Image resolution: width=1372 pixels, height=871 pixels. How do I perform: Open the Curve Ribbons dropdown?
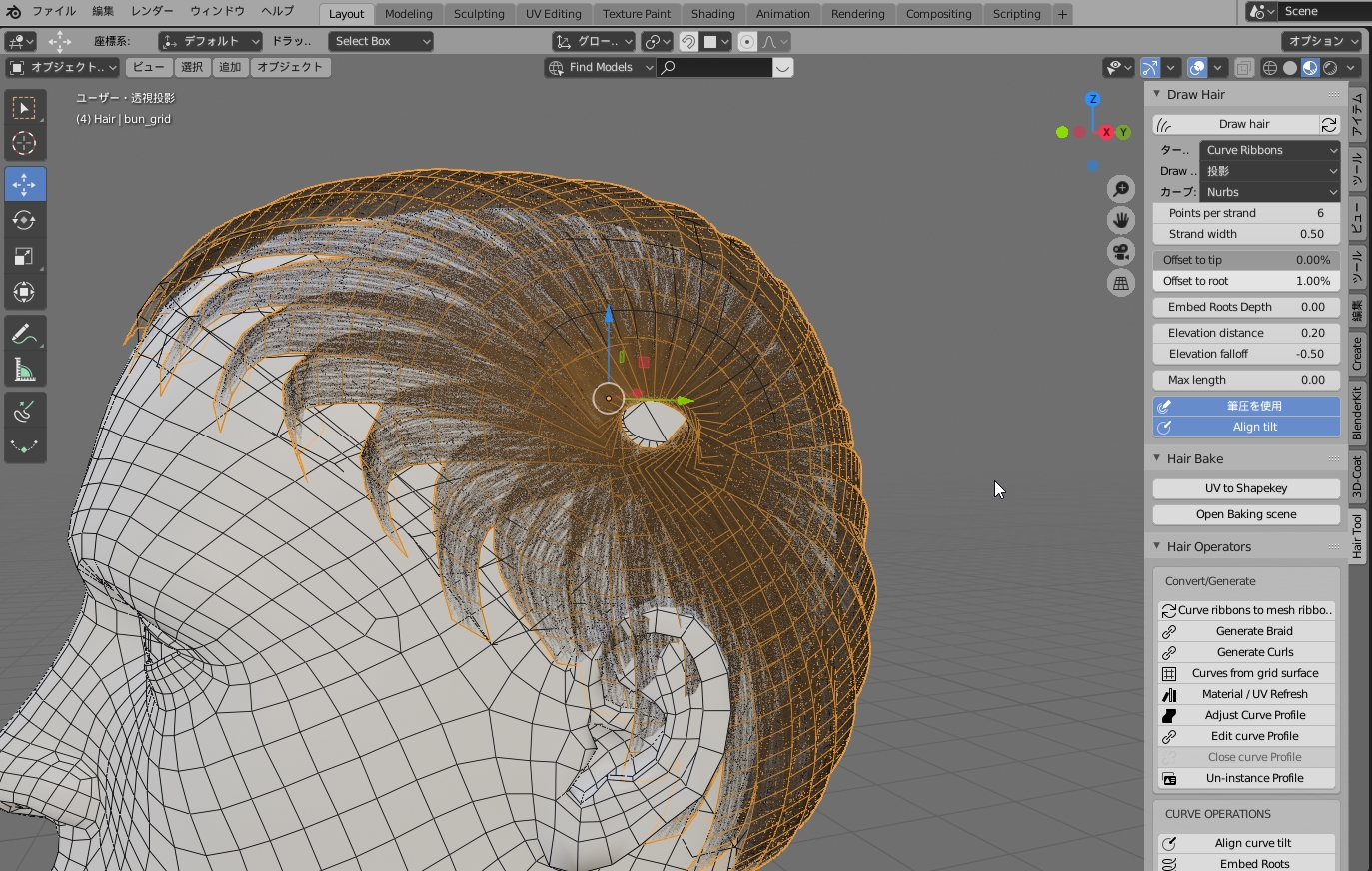pyautogui.click(x=1269, y=150)
